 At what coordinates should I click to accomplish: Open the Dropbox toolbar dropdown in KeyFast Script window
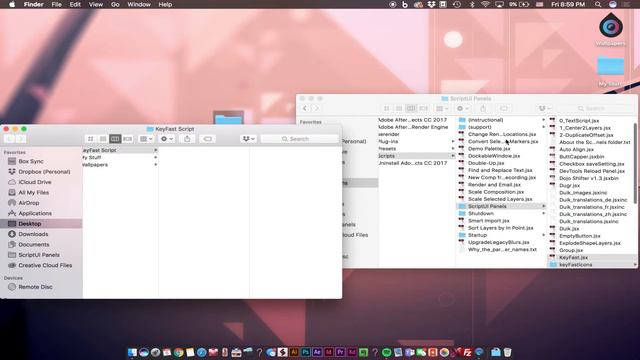click(x=248, y=139)
